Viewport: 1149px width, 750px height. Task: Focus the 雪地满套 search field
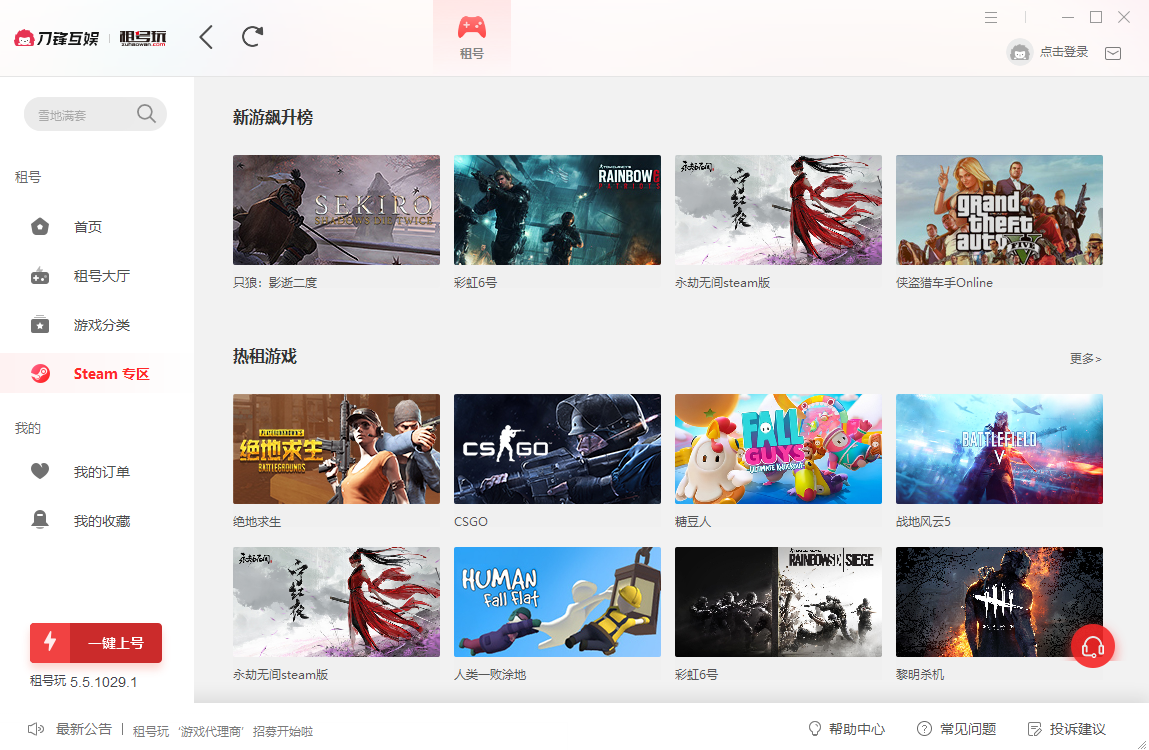pos(95,114)
